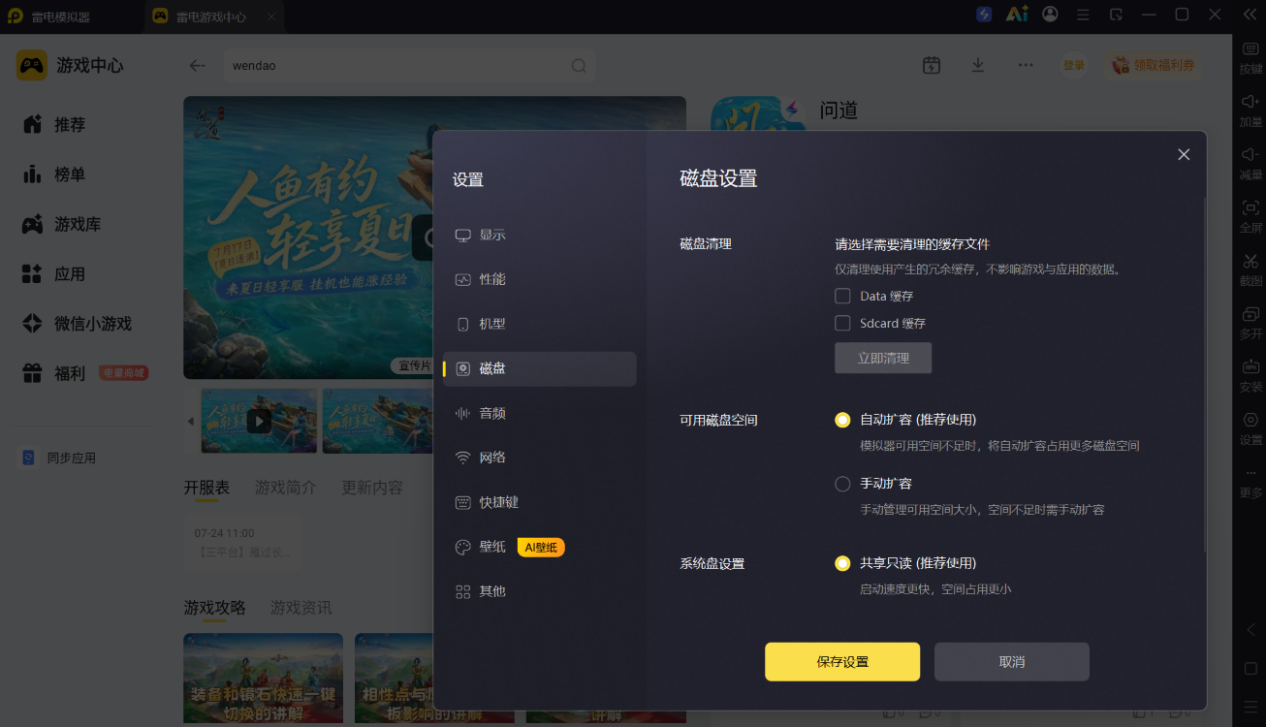Click the 领取福利券 button

point(1155,65)
